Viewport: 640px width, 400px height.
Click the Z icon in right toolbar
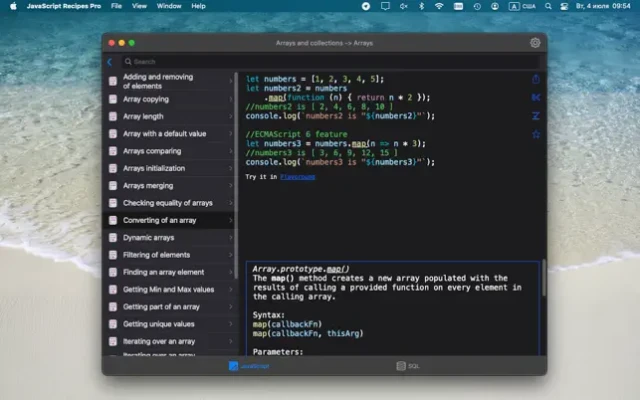(x=536, y=115)
